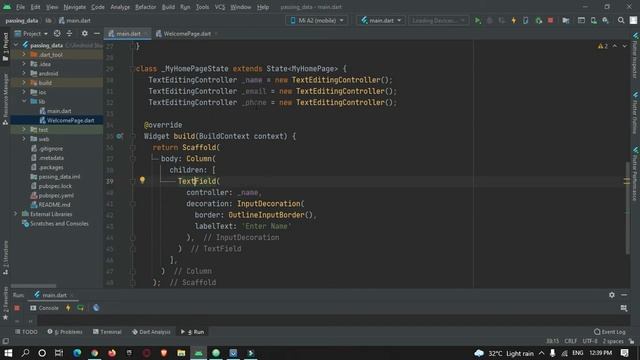Screen dimensions: 640x360
Task: Click the Debug bug icon in top toolbar
Action: [x=489, y=20]
